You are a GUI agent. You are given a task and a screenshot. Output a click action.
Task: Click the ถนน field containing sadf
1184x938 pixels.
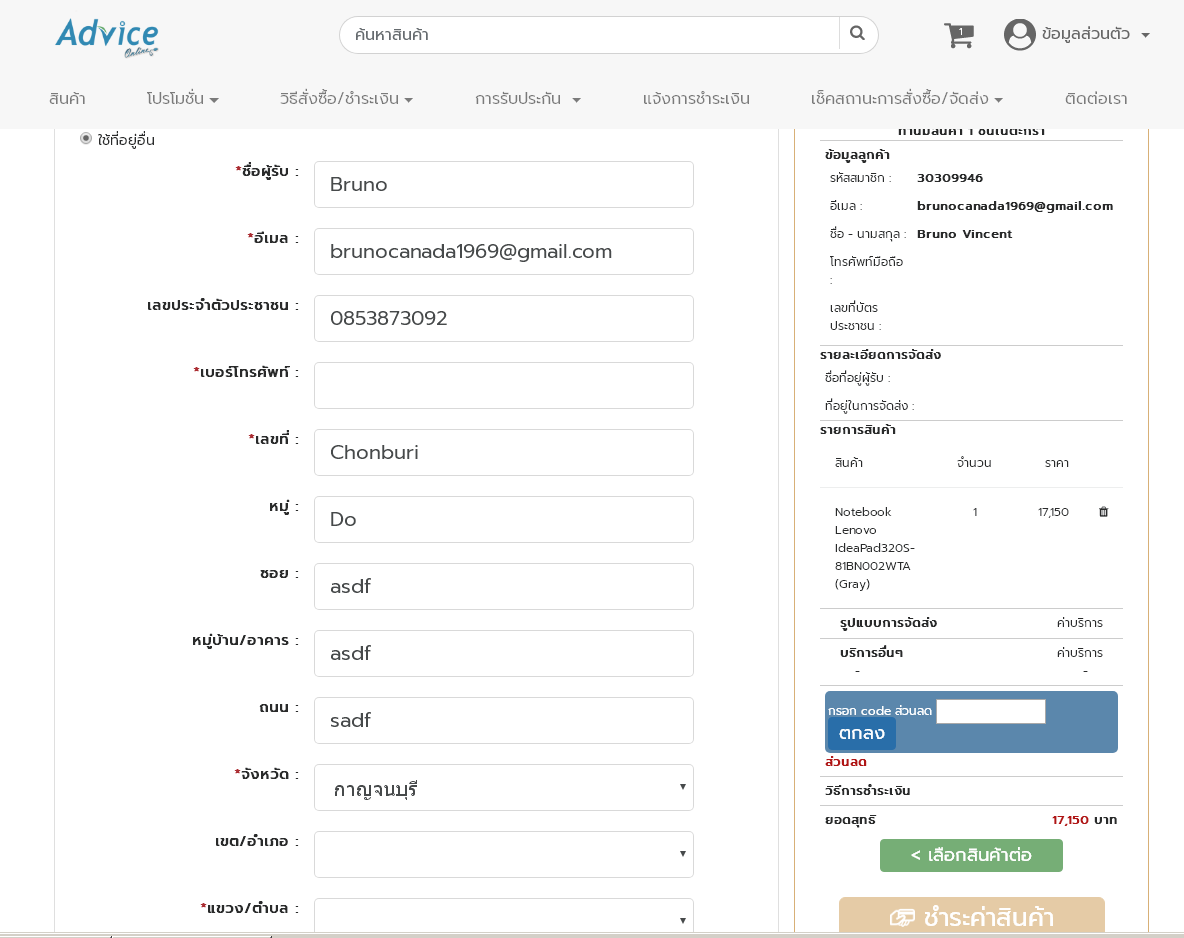[504, 720]
